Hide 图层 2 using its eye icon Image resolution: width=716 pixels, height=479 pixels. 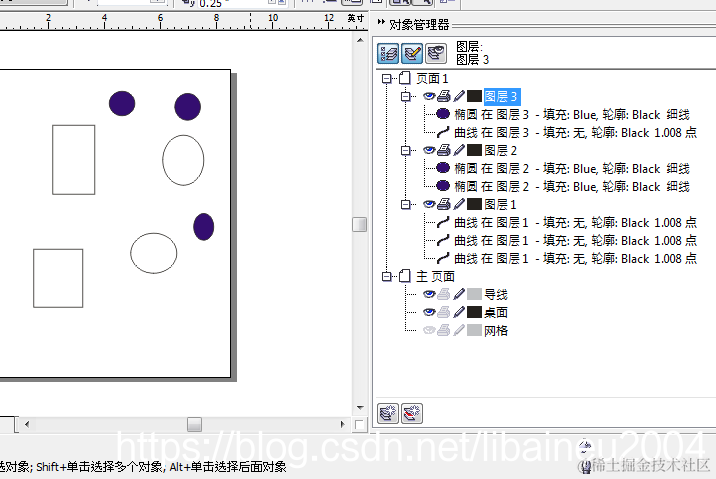[429, 150]
